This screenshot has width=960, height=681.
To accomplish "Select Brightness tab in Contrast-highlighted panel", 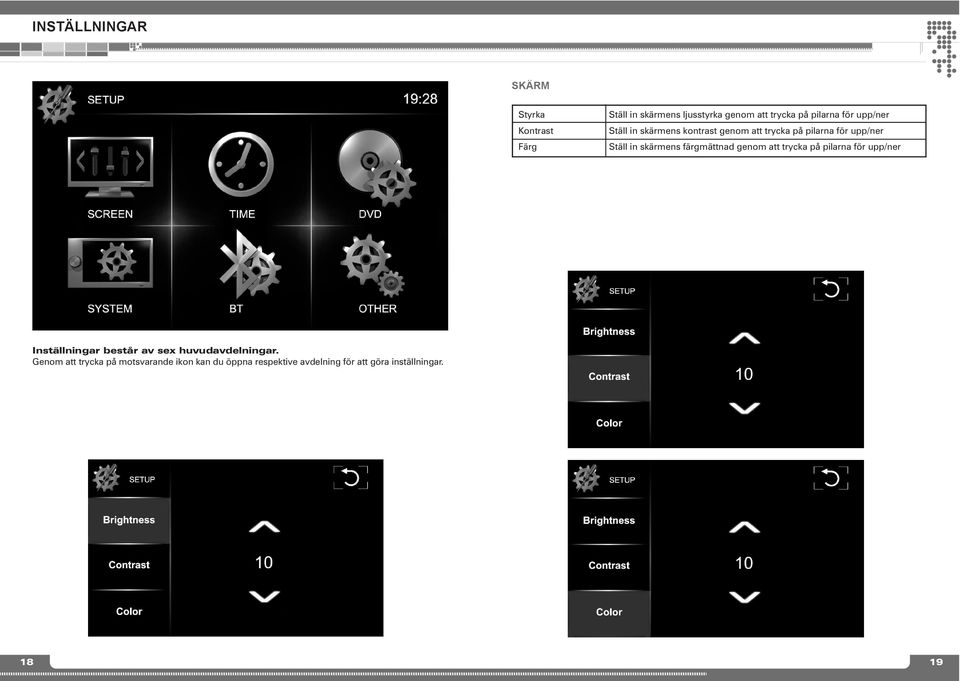I will click(x=609, y=331).
